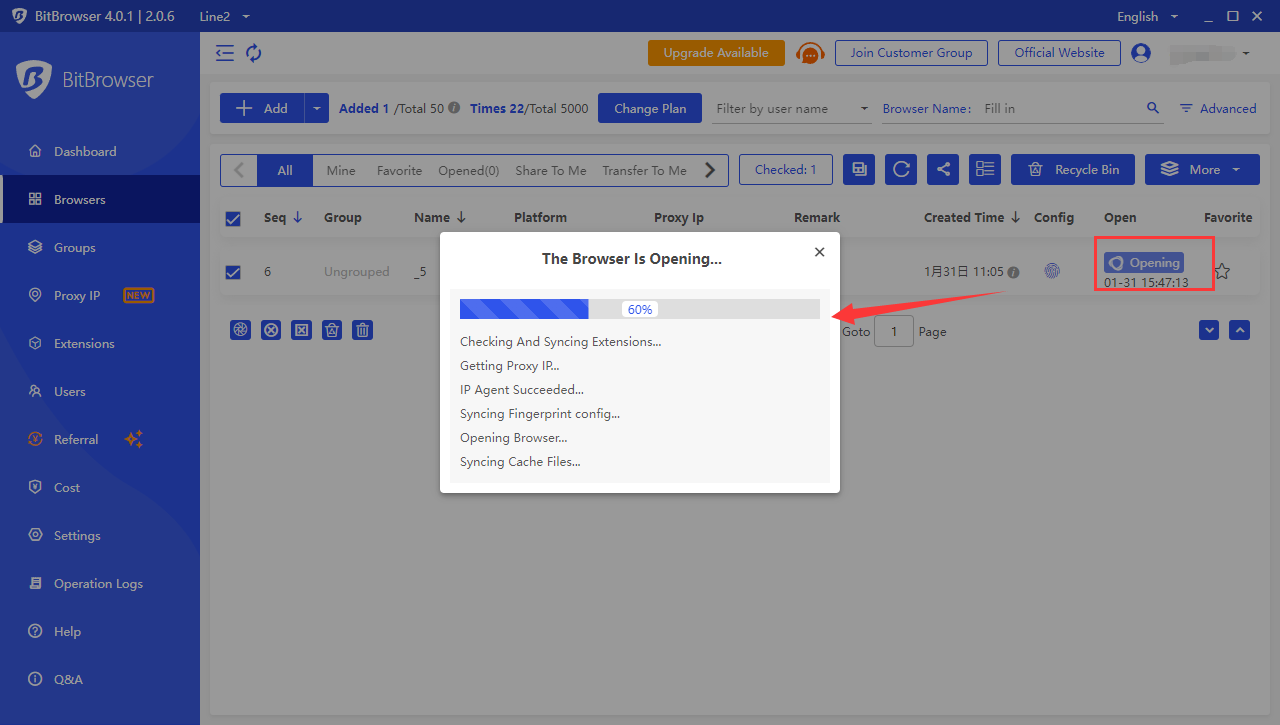Expand the More dropdown button
Viewport: 1280px width, 725px height.
click(x=1202, y=169)
